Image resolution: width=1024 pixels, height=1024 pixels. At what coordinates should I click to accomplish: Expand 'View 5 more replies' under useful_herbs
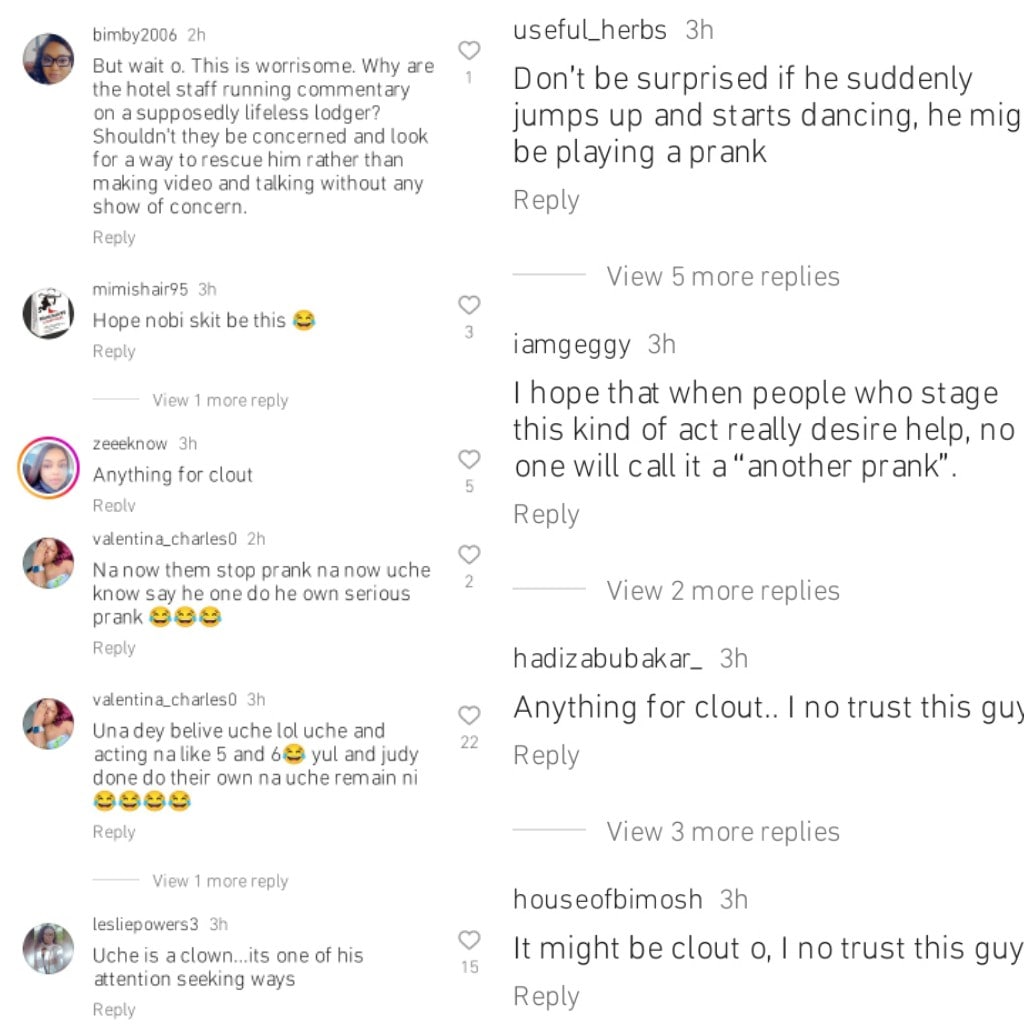click(x=722, y=276)
